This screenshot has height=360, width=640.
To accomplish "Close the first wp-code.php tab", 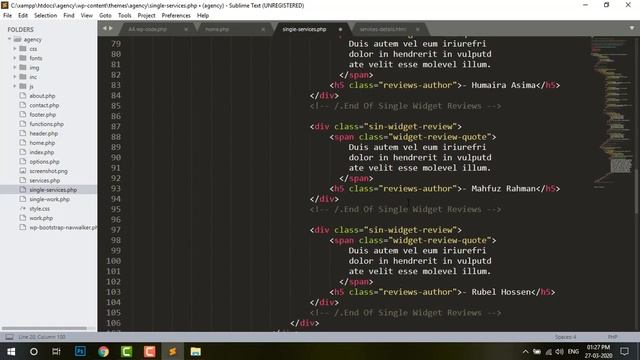I will pos(186,29).
